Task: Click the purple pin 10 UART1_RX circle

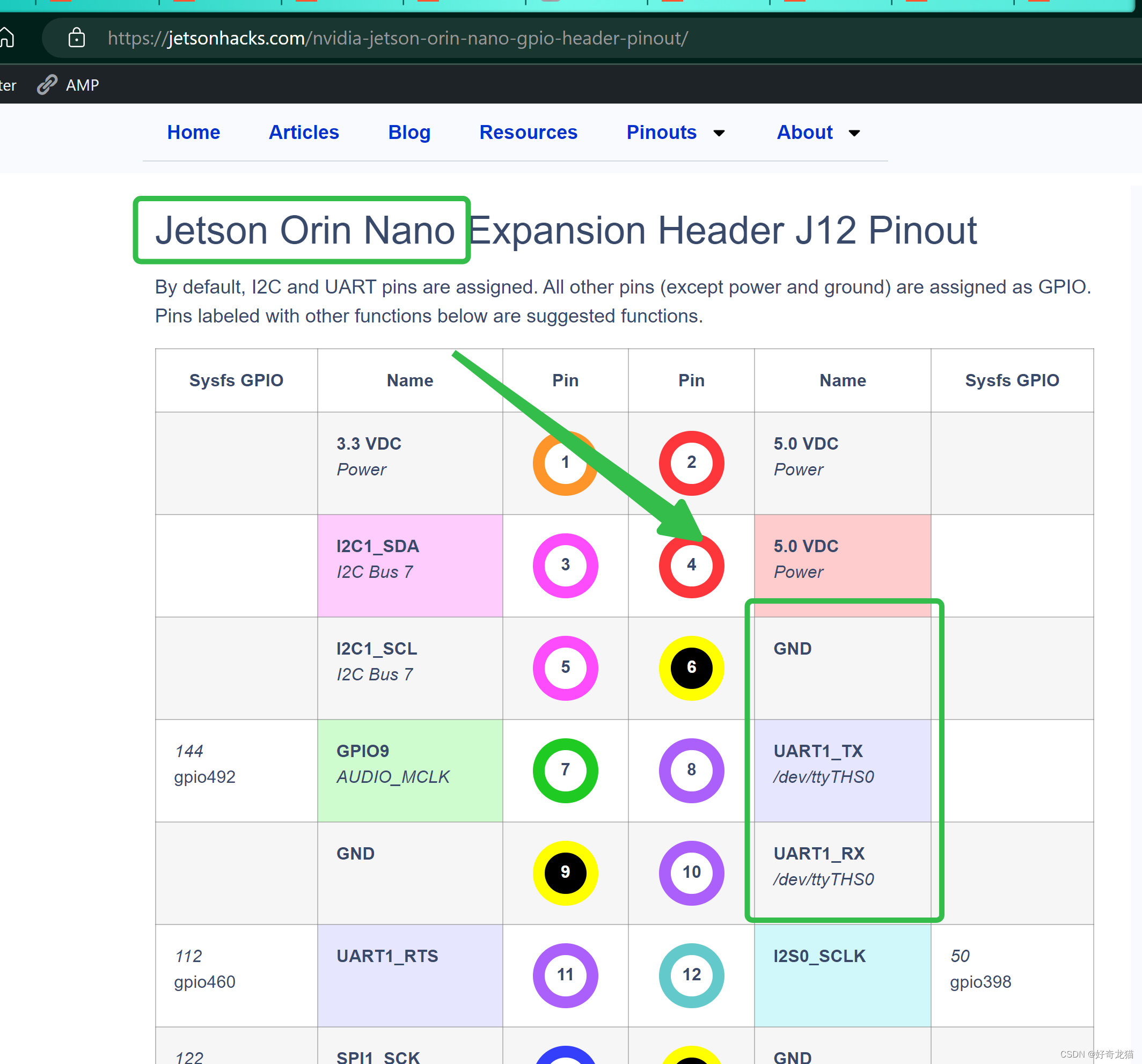Action: tap(691, 872)
